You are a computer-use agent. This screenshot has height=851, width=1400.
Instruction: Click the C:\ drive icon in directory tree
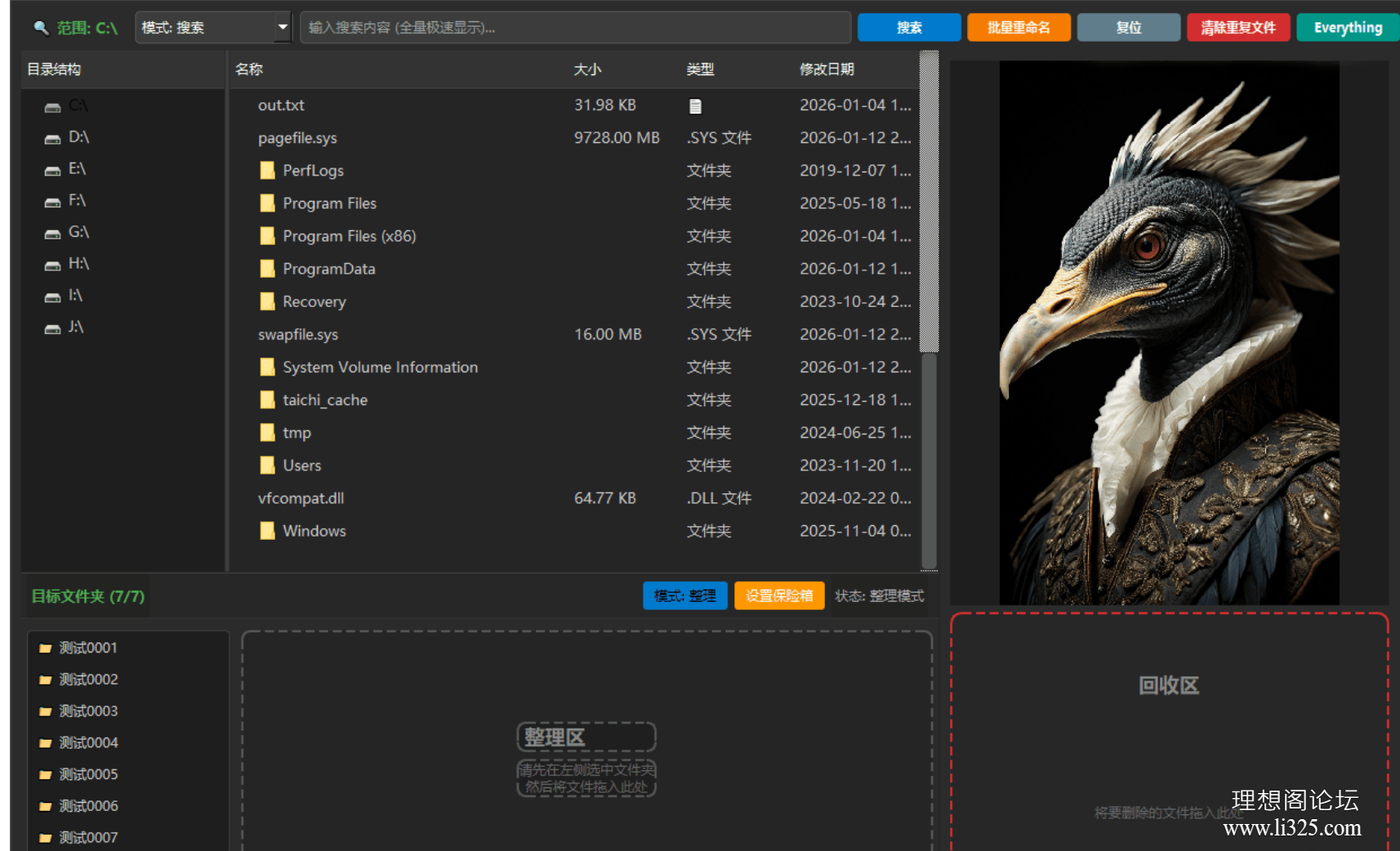[51, 106]
